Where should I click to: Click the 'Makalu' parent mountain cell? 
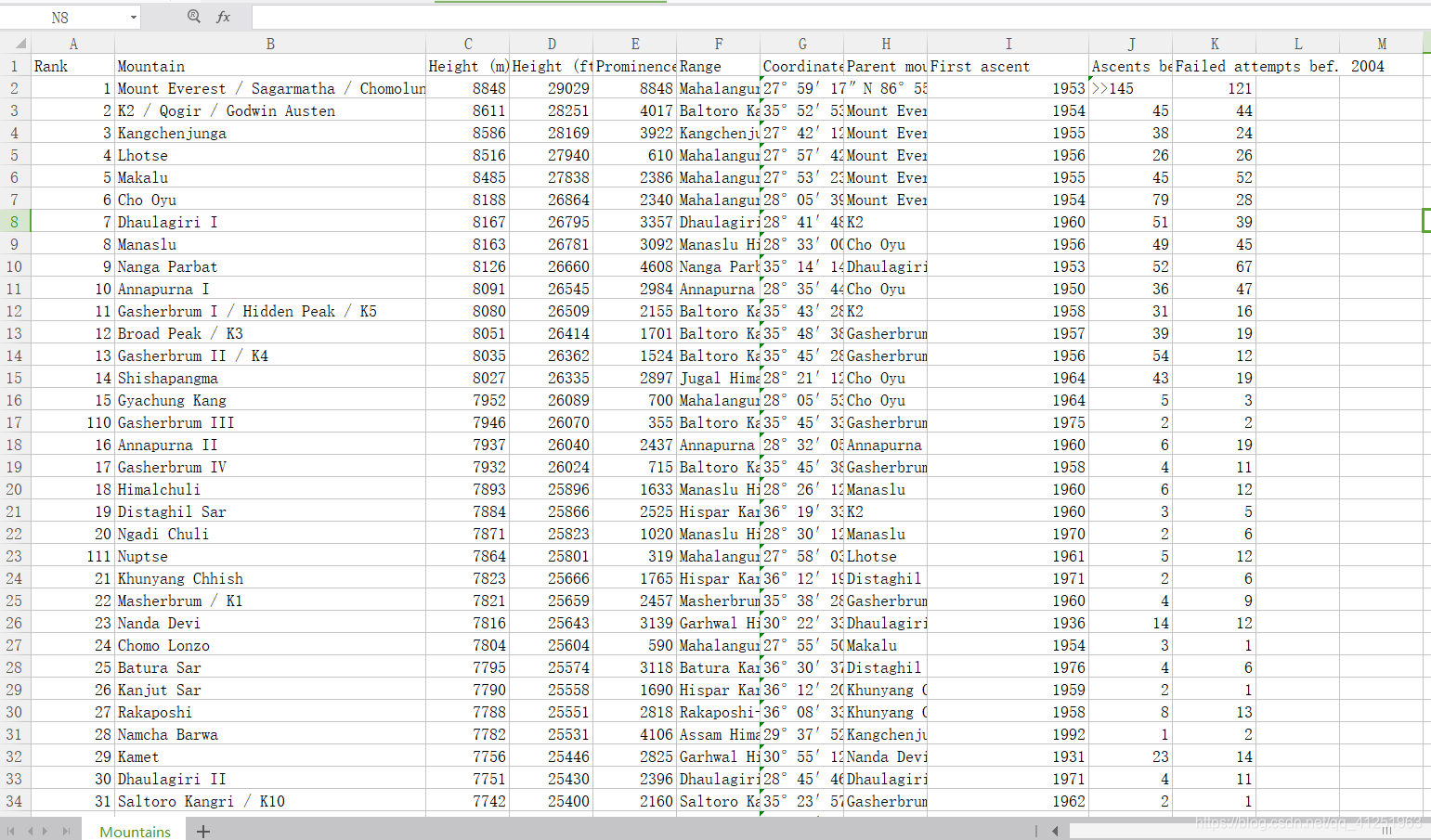[x=886, y=645]
